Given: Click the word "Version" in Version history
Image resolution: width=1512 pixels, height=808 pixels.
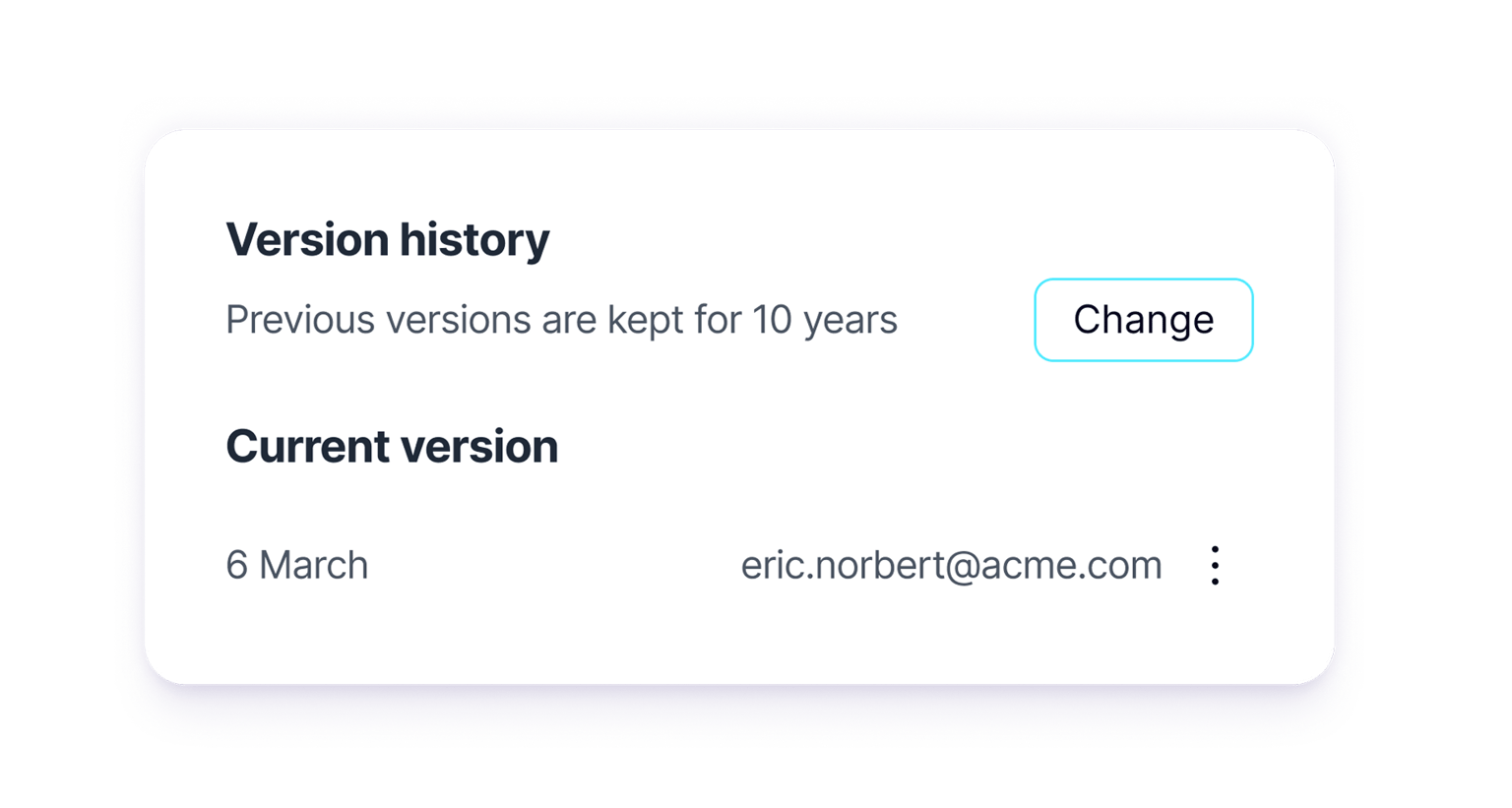Looking at the screenshot, I should click(307, 240).
